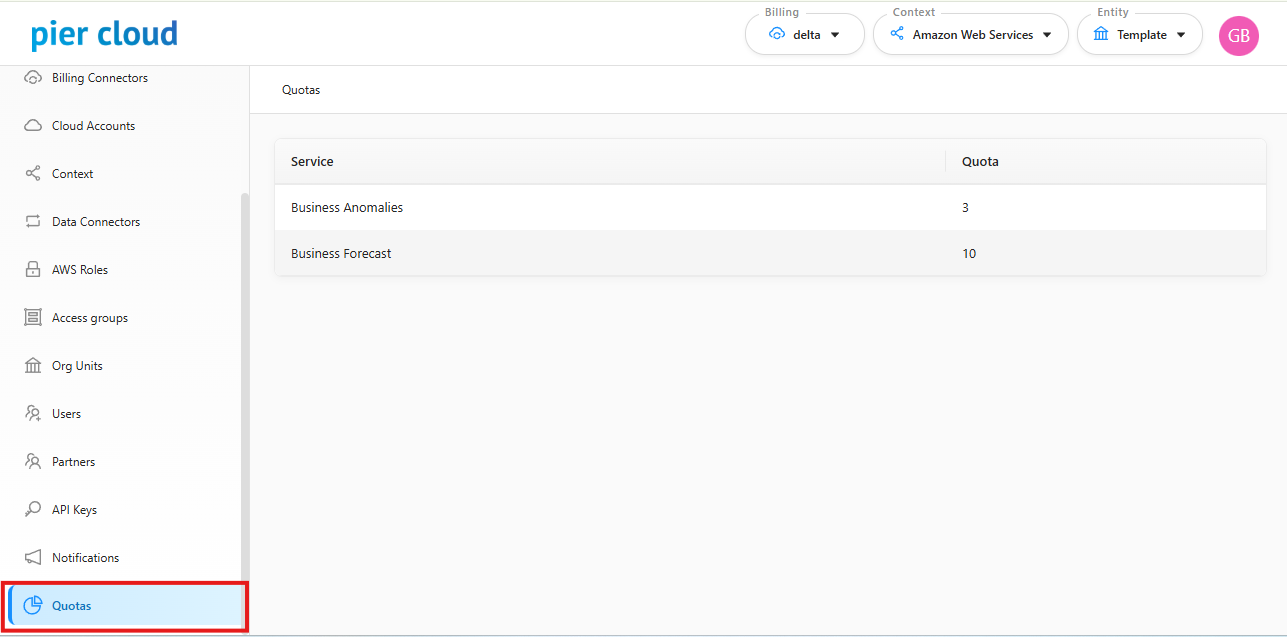Go to the Users menu item
1287x637 pixels.
coord(66,414)
